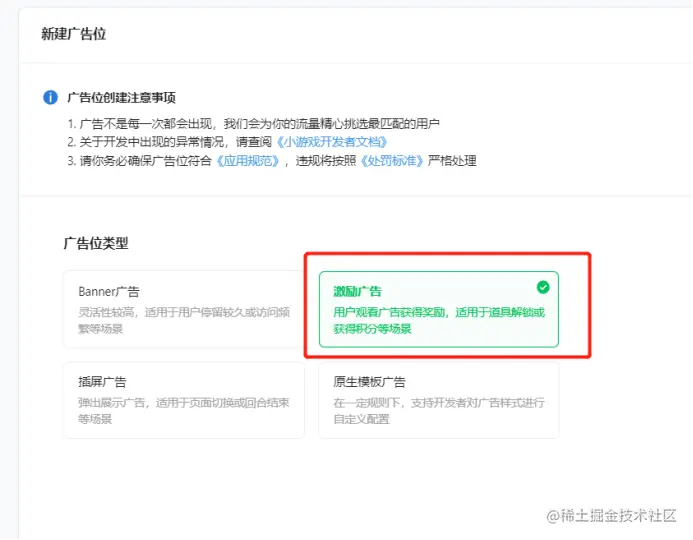Screen dimensions: 693x540
Task: Click the 插屏广告 description 弹出展示广告
Action: [x=184, y=411]
